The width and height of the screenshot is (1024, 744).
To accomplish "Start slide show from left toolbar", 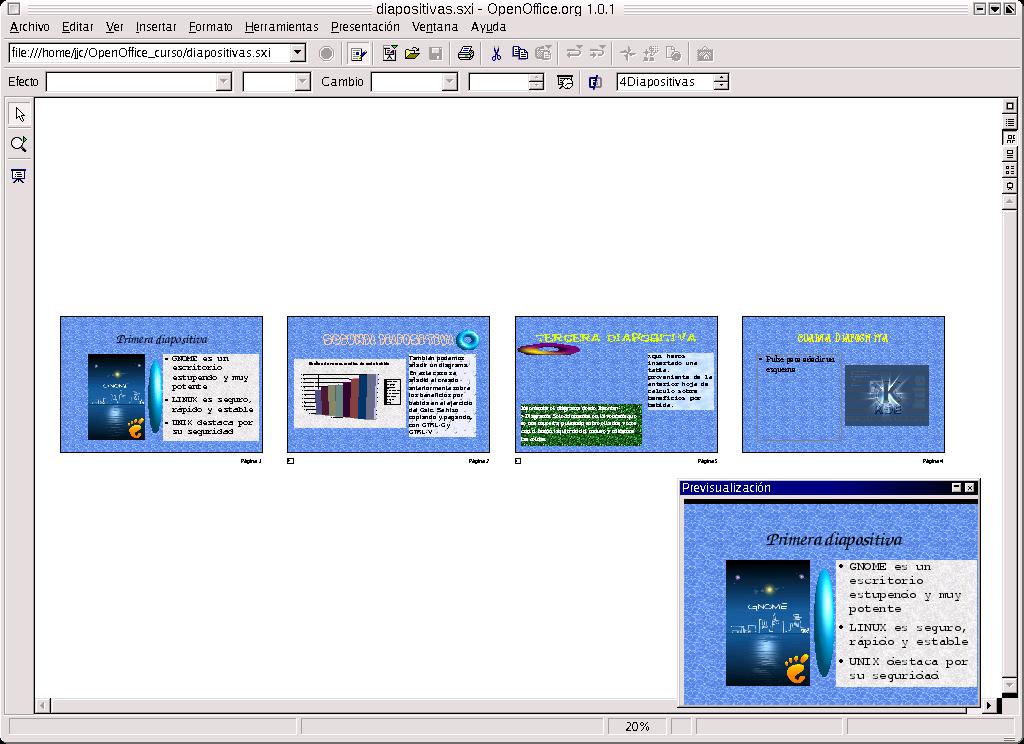I will click(19, 176).
